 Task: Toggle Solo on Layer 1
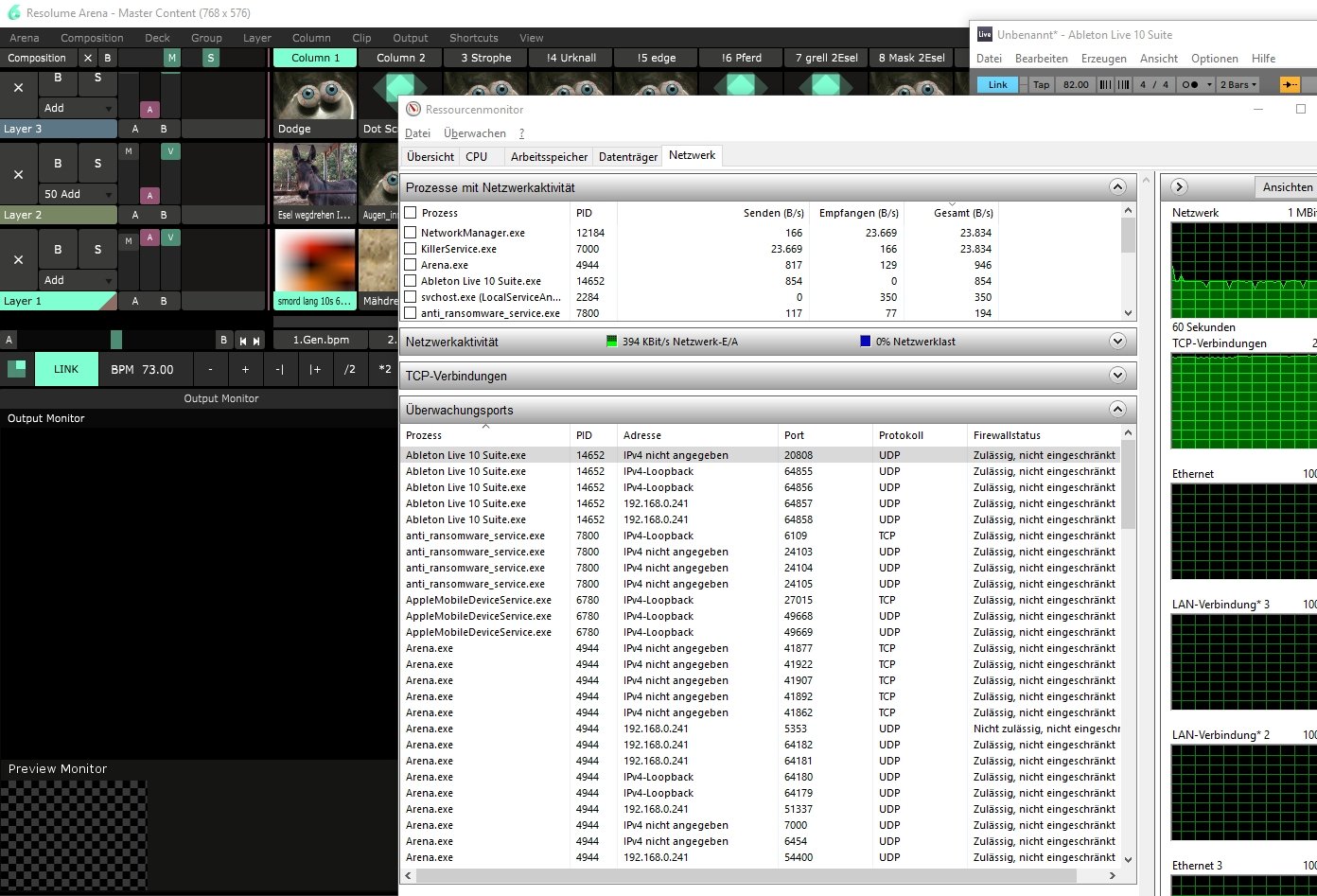click(97, 250)
